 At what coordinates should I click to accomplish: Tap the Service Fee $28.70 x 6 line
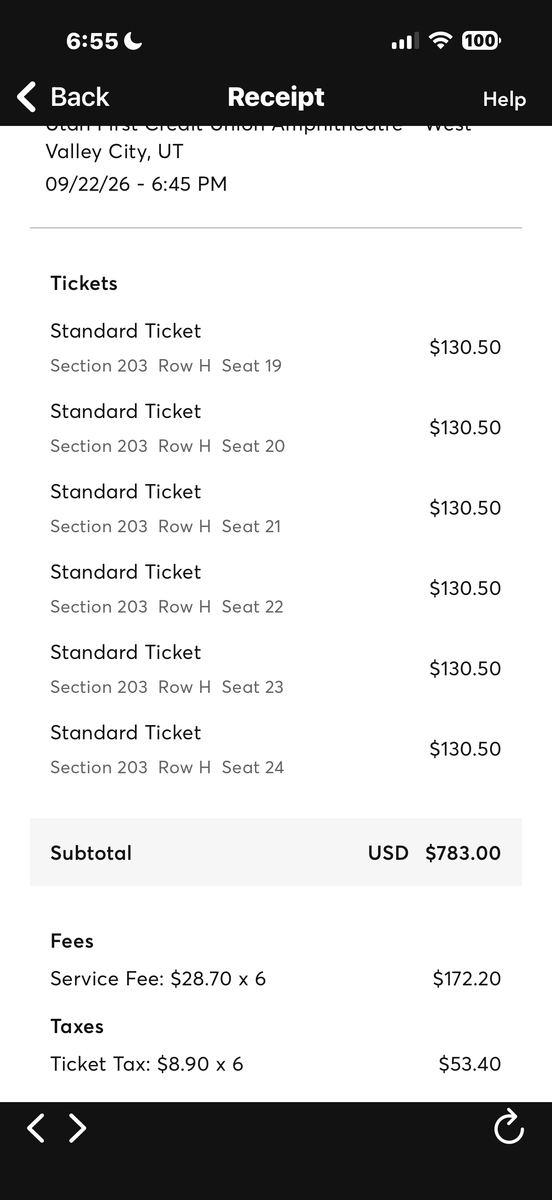276,979
